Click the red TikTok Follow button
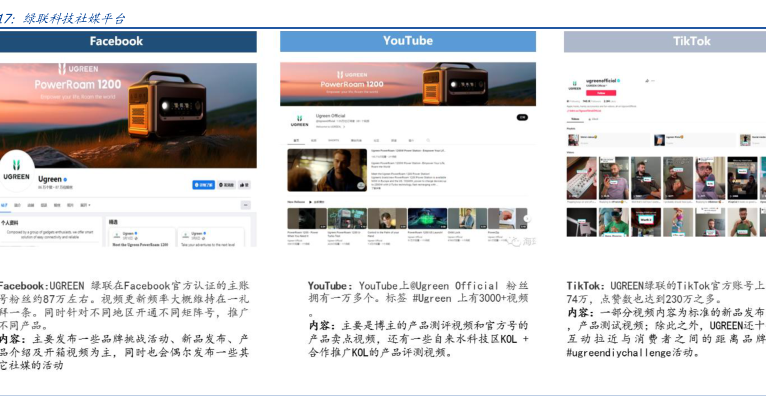 tap(601, 93)
